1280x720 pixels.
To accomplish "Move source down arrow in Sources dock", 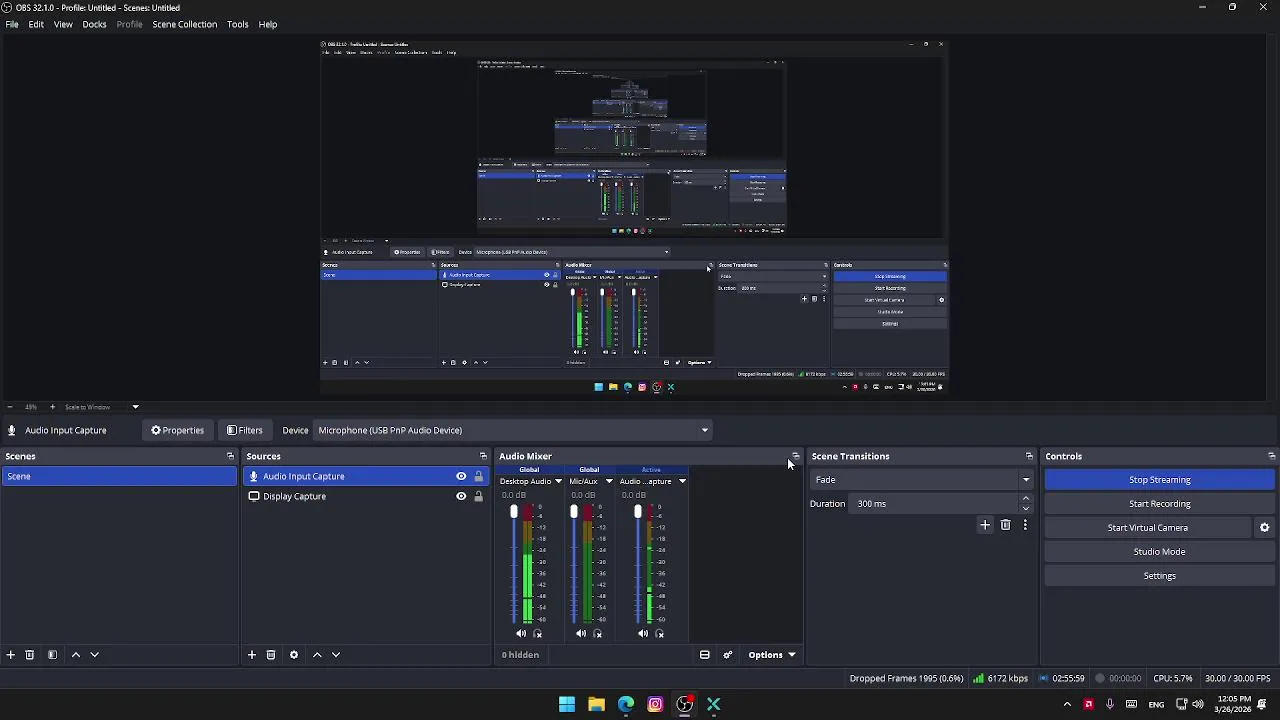I will coord(335,655).
